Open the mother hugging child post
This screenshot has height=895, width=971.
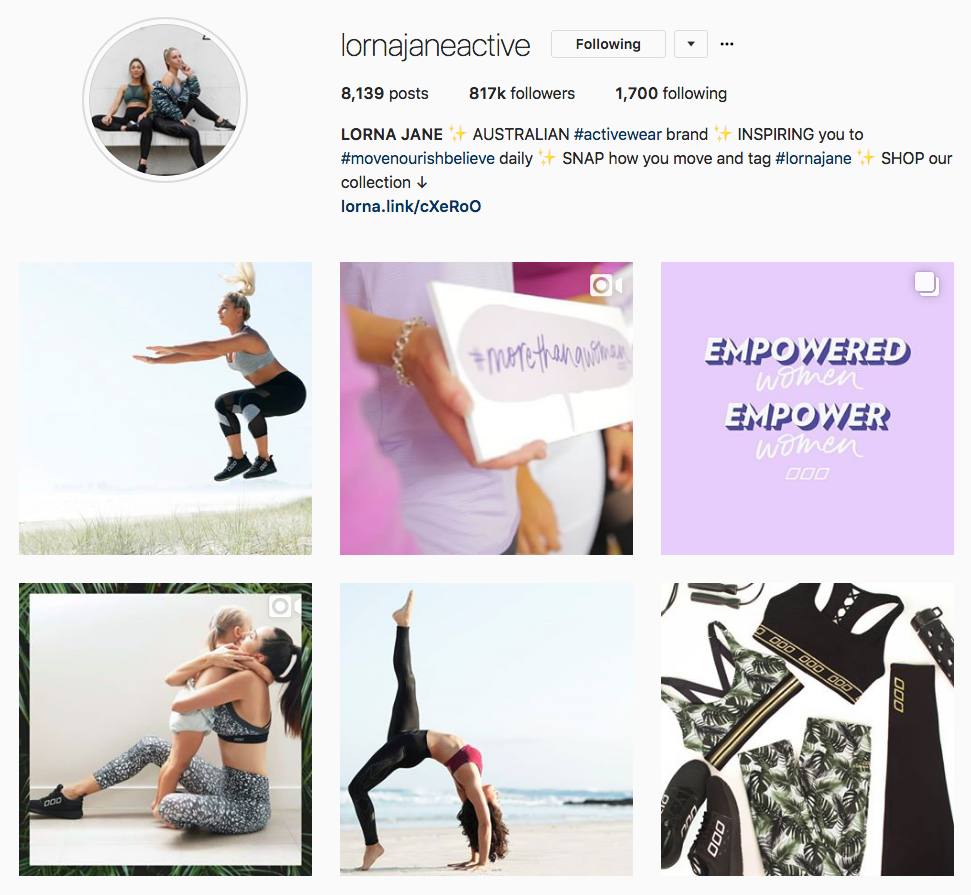pyautogui.click(x=165, y=729)
